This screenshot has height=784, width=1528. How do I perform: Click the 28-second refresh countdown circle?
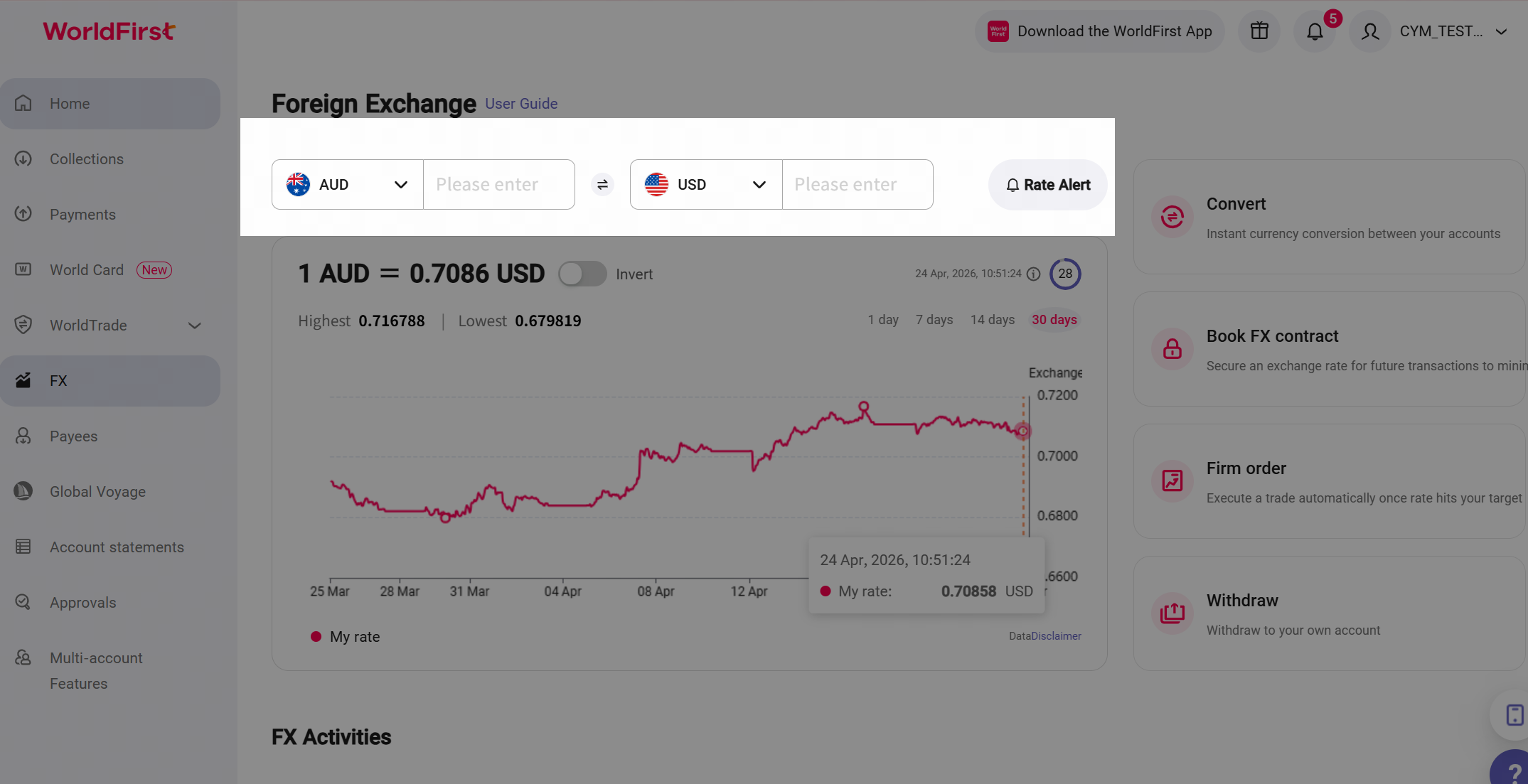[1065, 274]
